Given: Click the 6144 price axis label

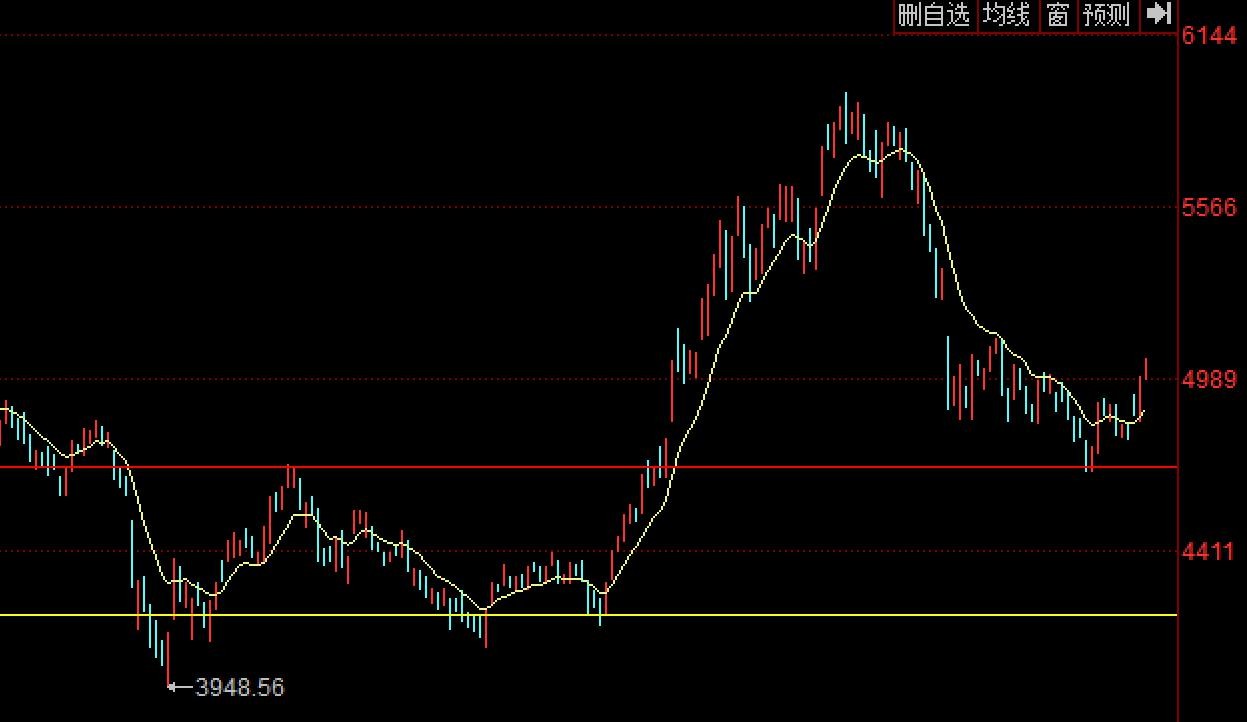Looking at the screenshot, I should [1209, 36].
